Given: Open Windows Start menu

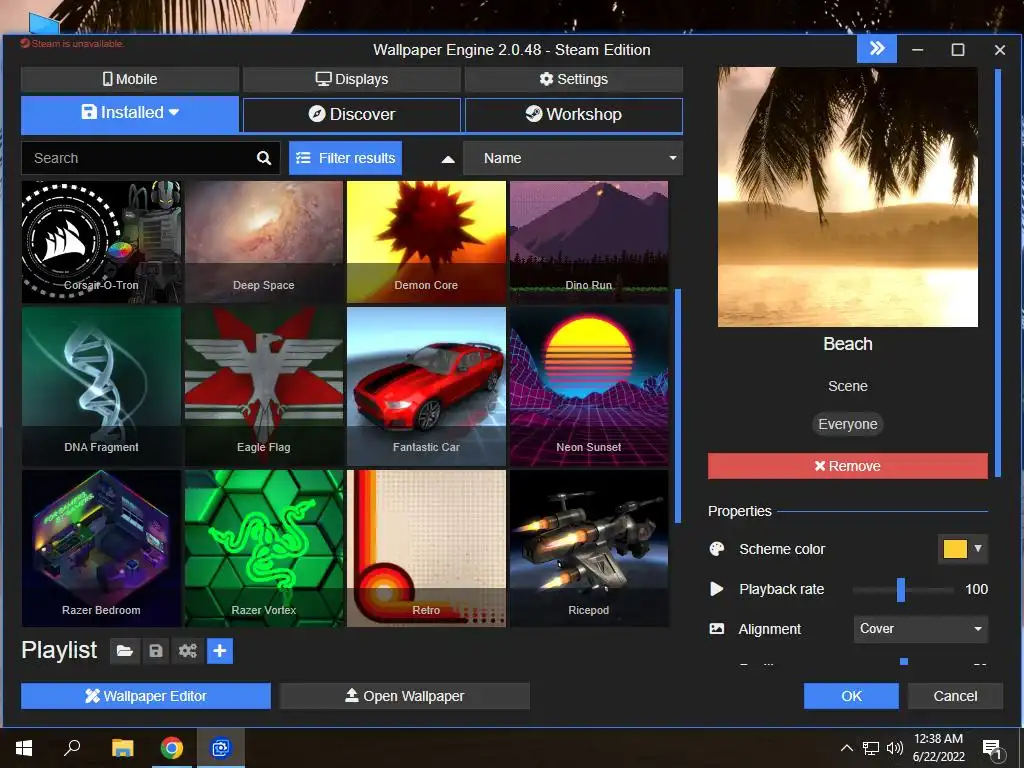Looking at the screenshot, I should 24,748.
